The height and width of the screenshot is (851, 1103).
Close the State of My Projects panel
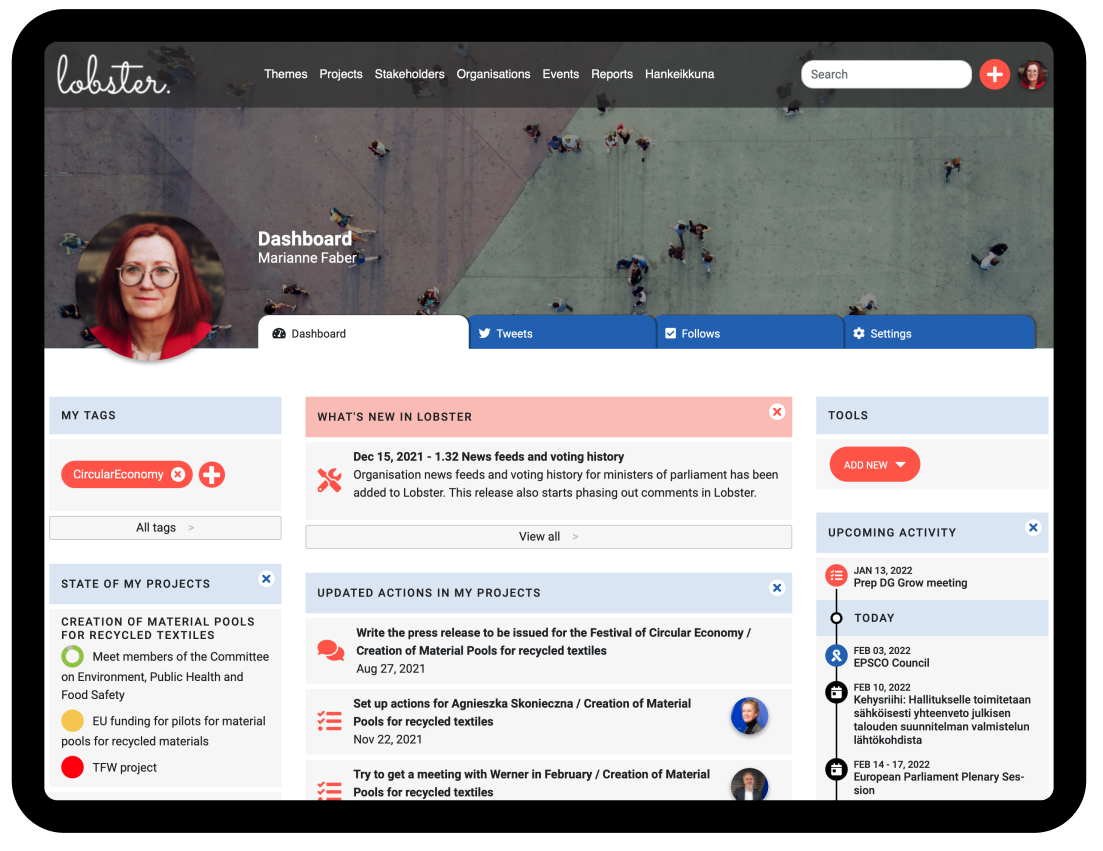(266, 579)
